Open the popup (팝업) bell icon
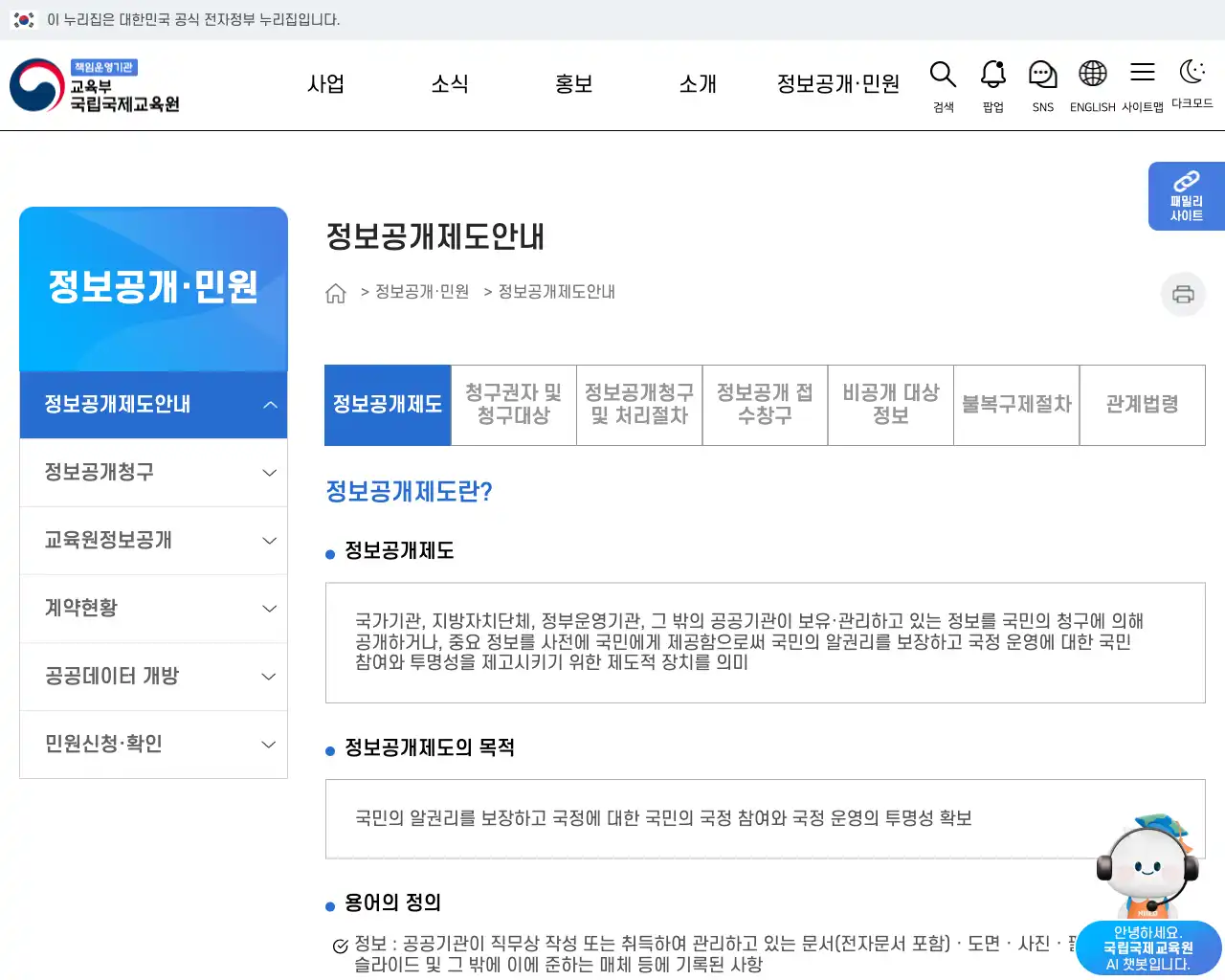Image resolution: width=1225 pixels, height=980 pixels. (x=992, y=86)
